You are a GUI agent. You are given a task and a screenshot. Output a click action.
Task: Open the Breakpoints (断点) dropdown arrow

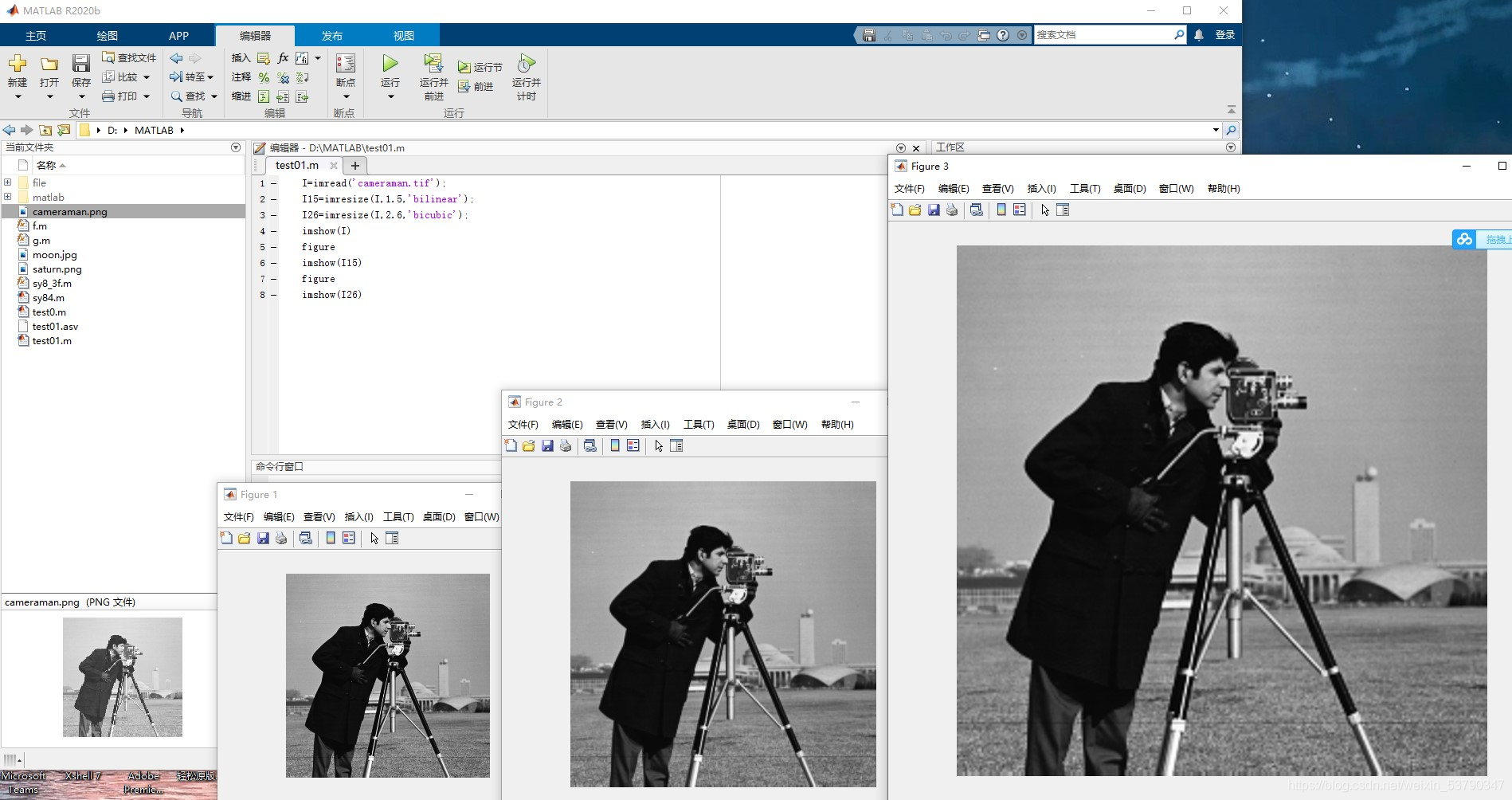point(346,97)
